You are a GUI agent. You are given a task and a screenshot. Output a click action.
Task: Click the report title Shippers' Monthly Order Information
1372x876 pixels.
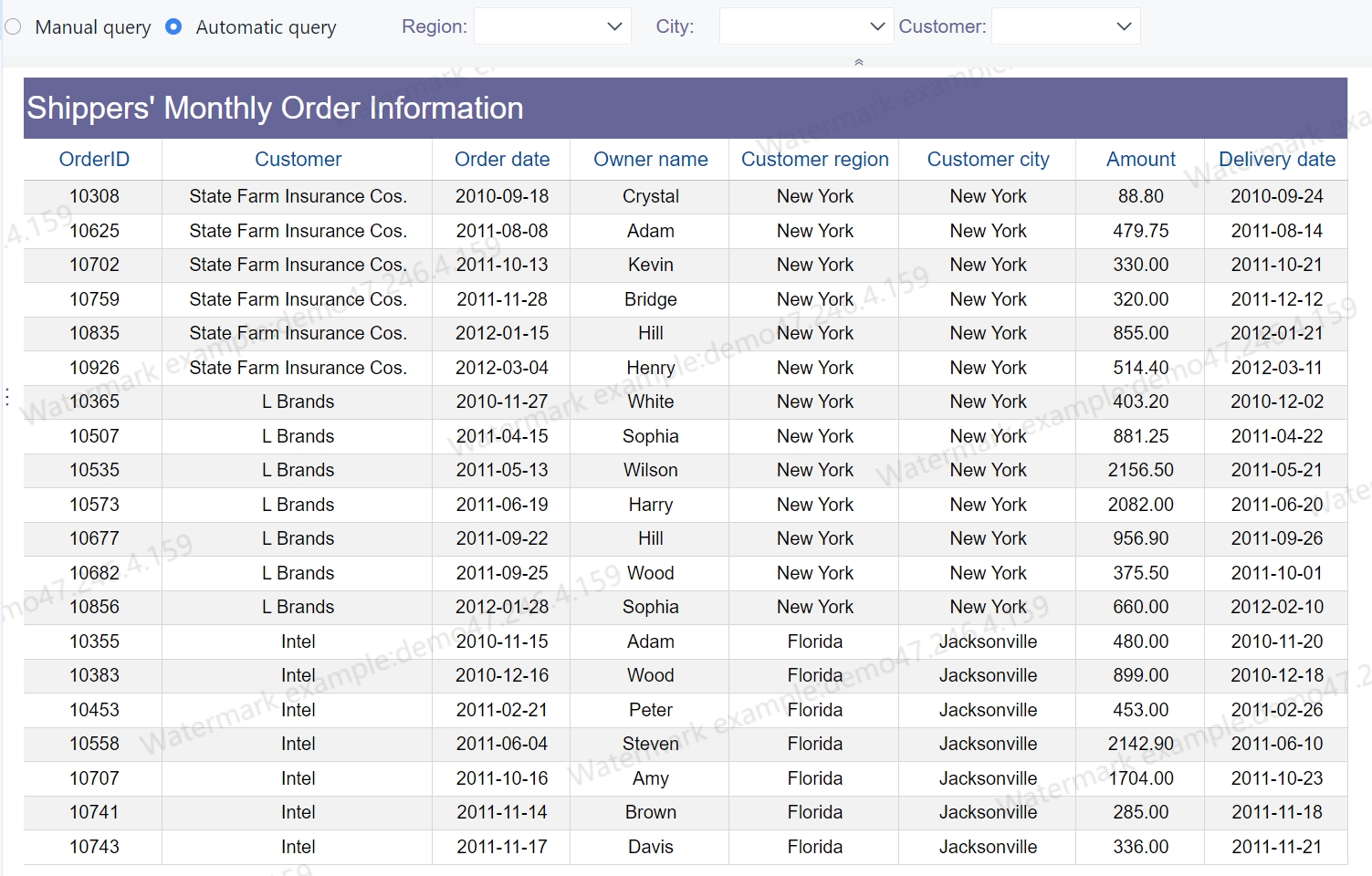click(x=275, y=109)
